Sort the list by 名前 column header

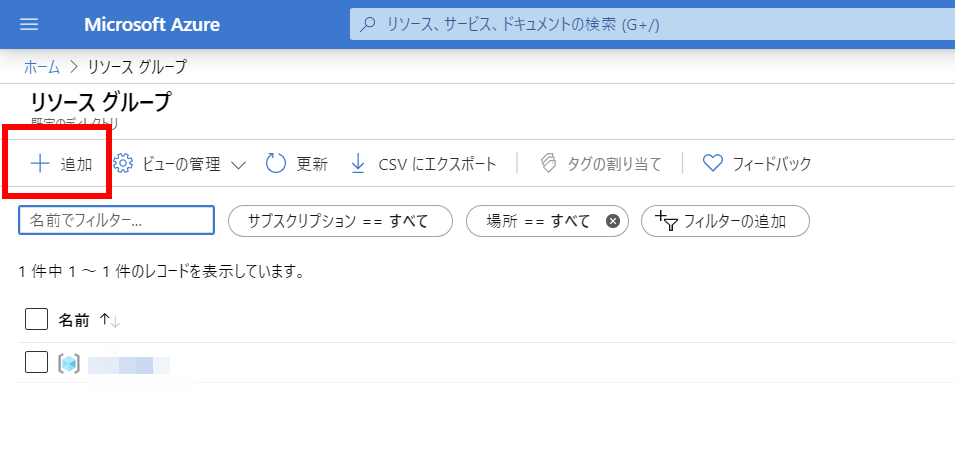pos(74,320)
